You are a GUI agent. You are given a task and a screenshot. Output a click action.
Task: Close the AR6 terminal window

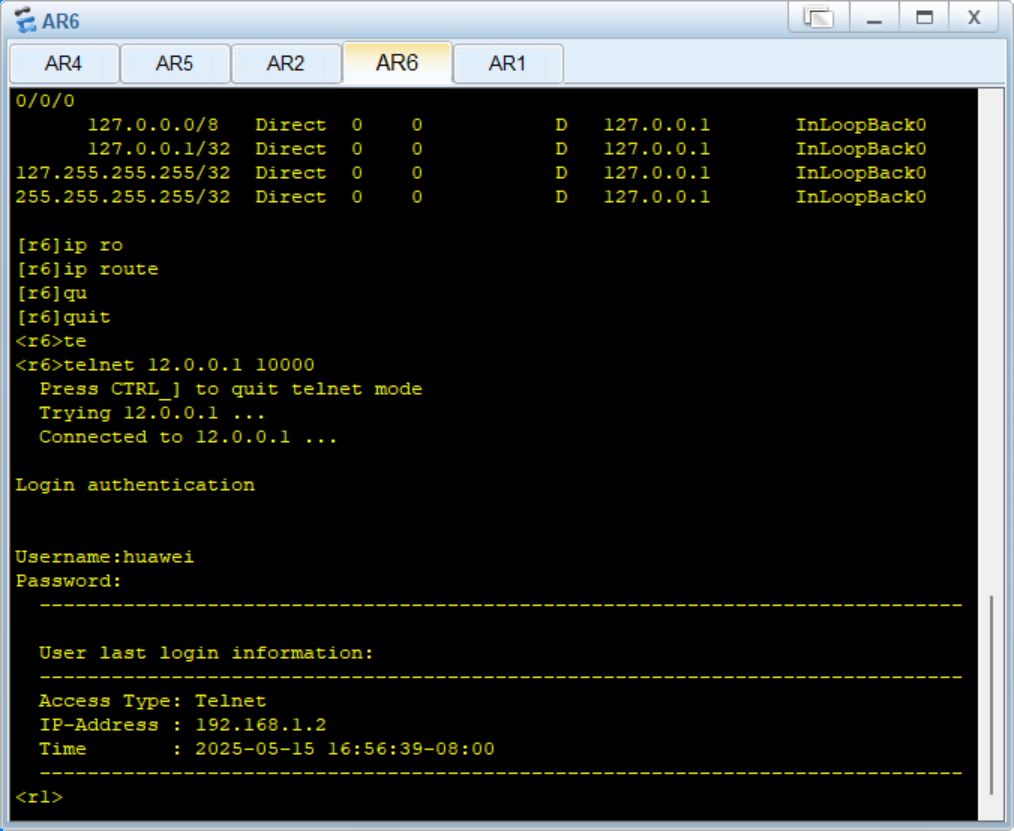point(974,17)
